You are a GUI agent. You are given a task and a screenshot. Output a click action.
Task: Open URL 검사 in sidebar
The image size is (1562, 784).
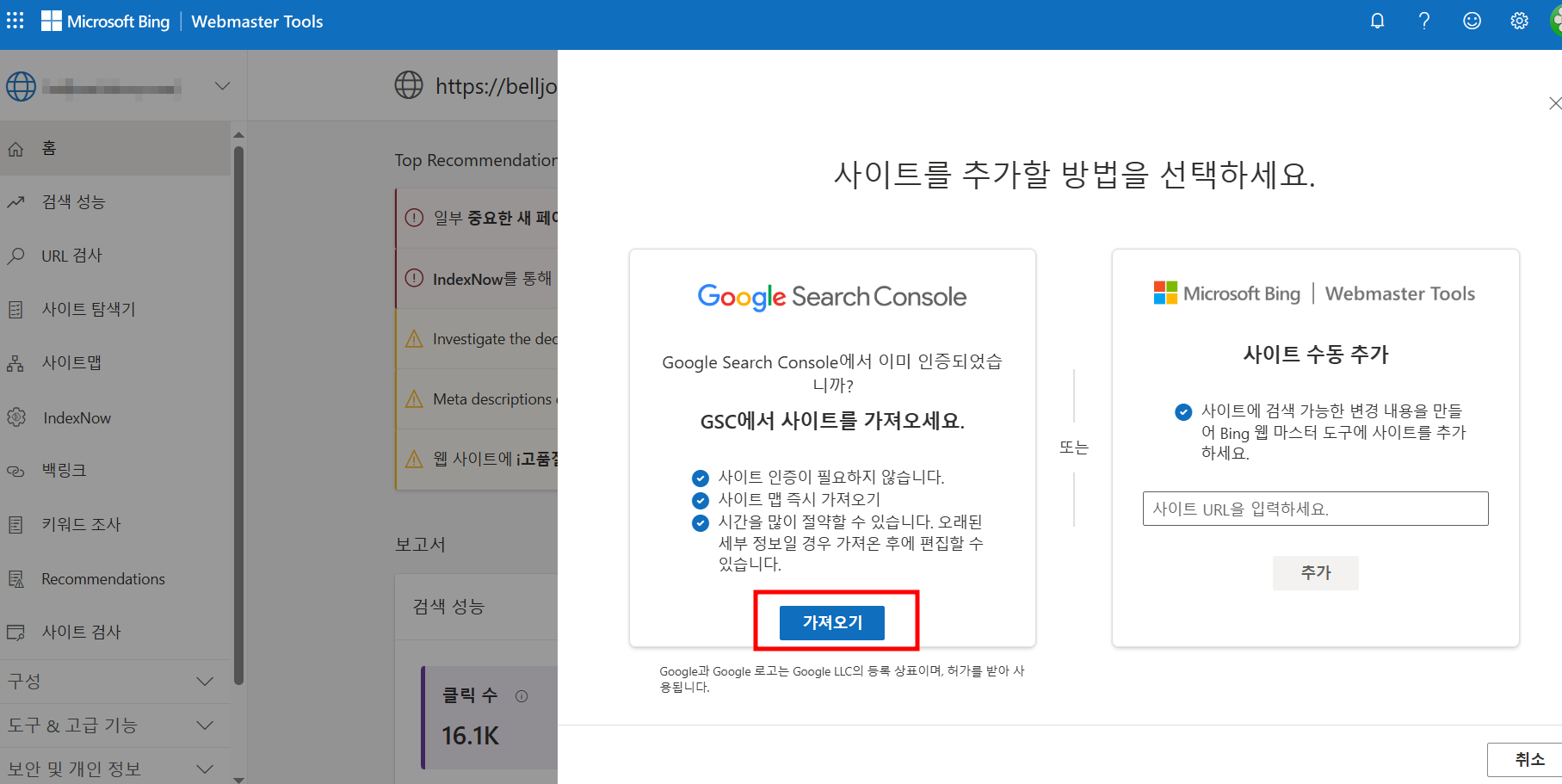pos(115,256)
